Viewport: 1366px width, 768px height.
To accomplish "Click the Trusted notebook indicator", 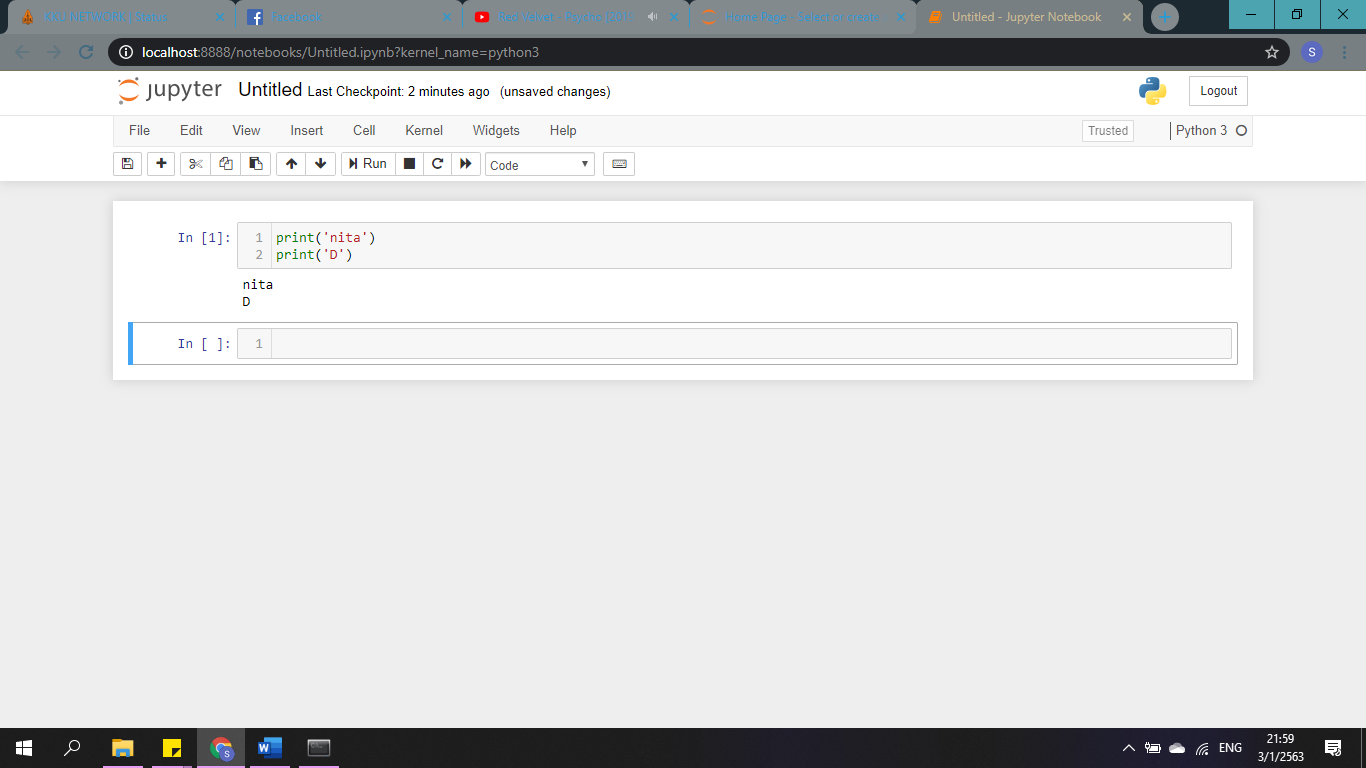I will [1108, 131].
